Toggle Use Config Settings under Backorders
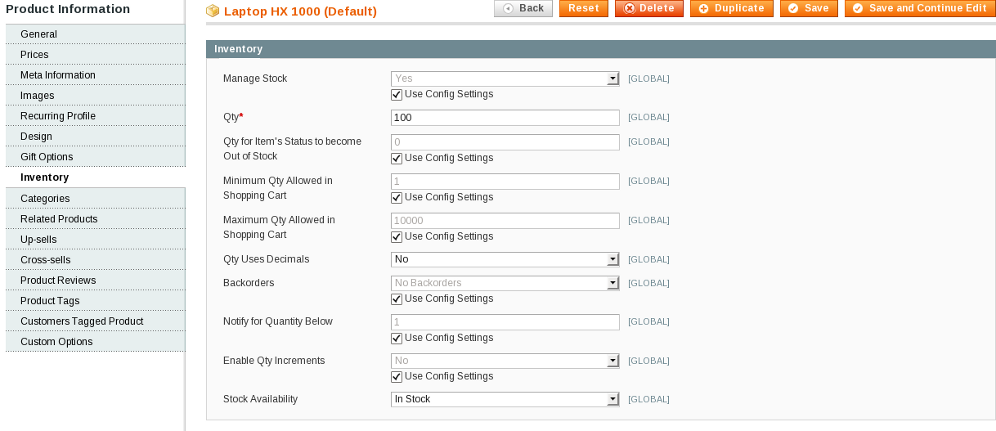Image resolution: width=996 pixels, height=431 pixels. pos(396,299)
